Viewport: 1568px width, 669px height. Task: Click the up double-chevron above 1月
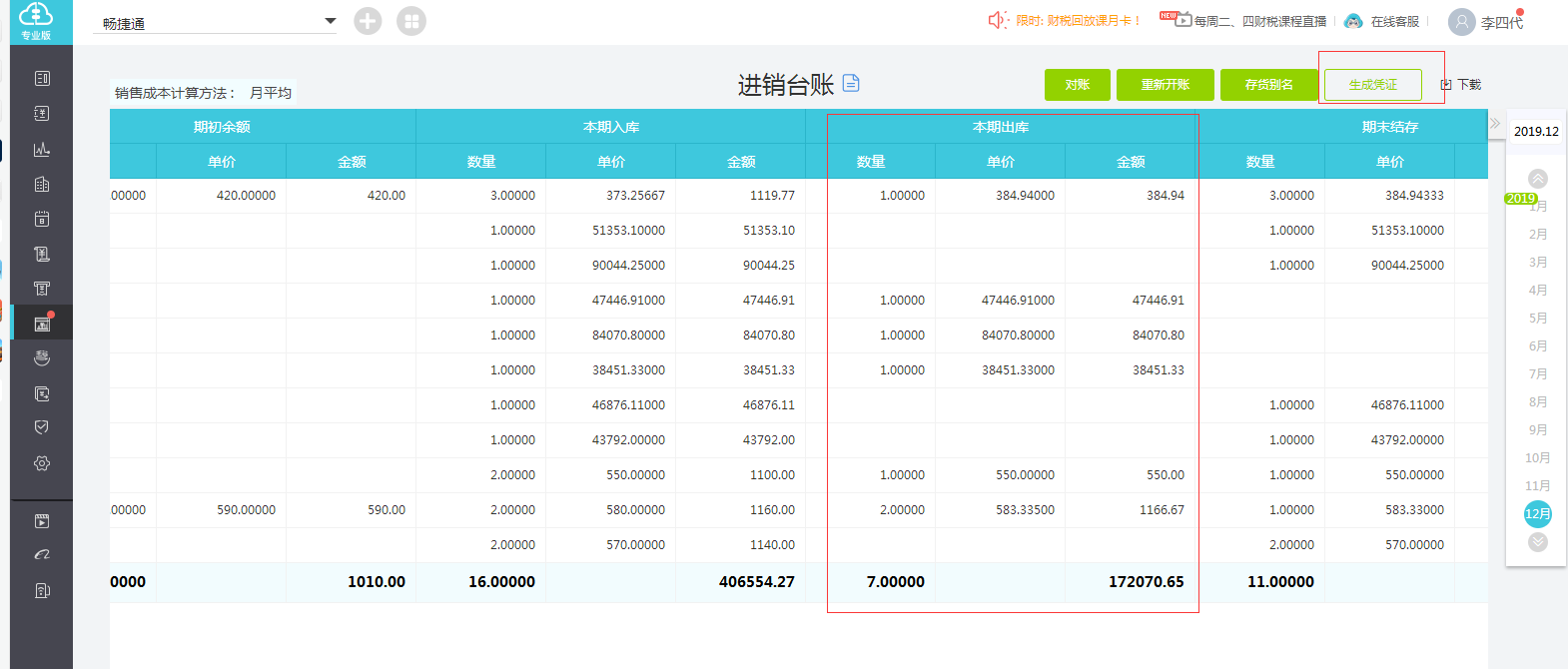[1538, 179]
